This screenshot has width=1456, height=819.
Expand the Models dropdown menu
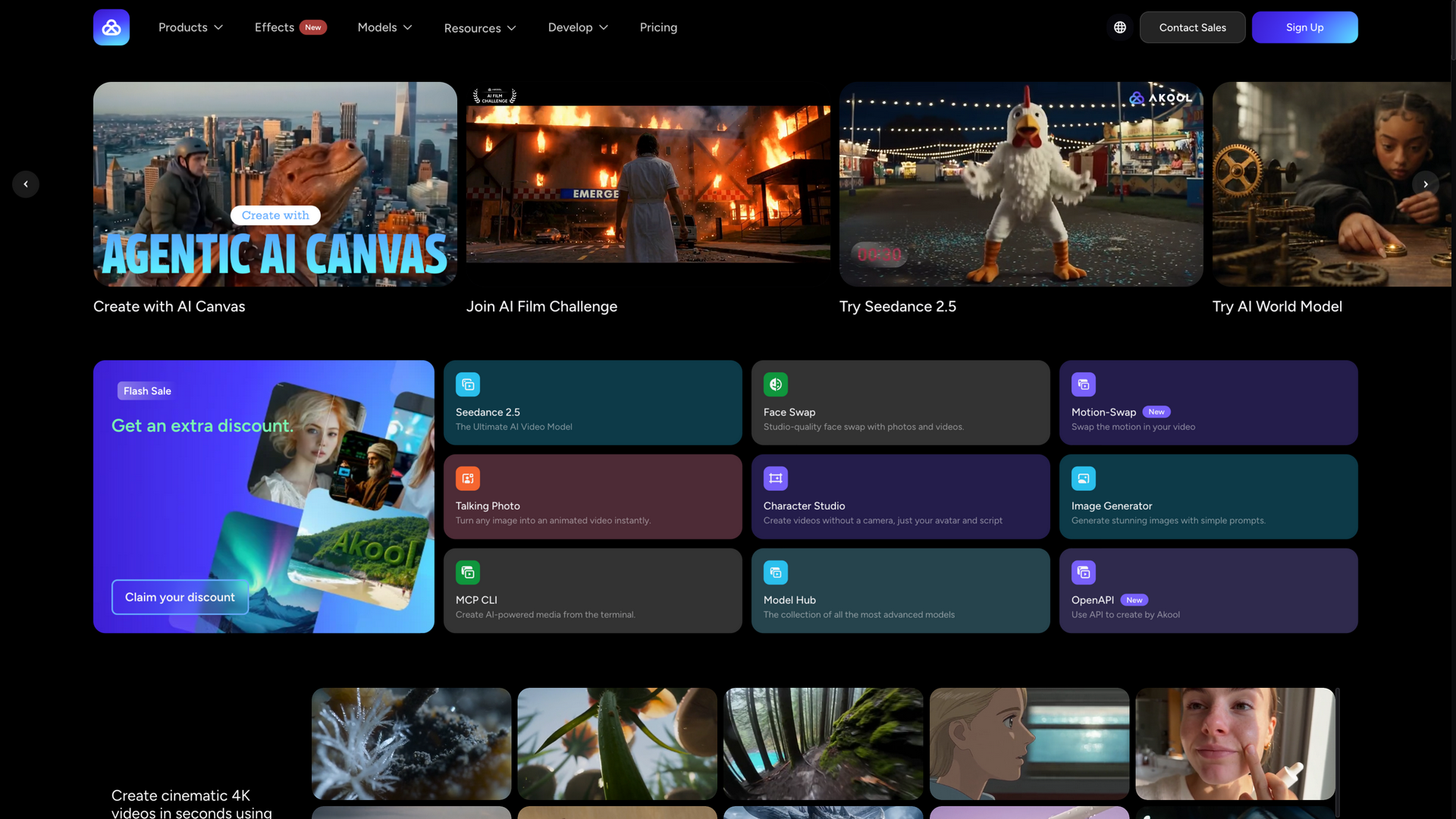384,27
